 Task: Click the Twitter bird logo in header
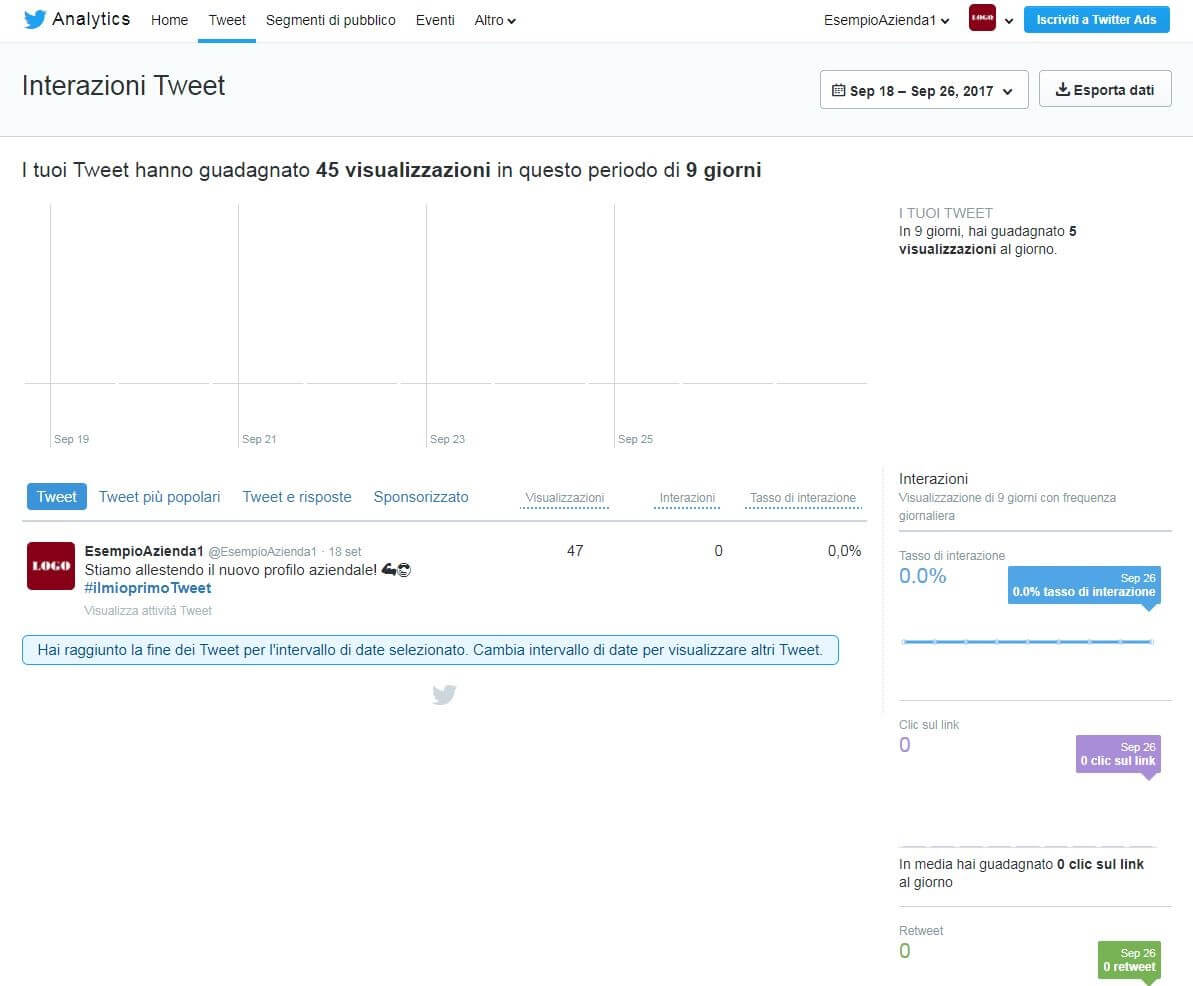coord(35,19)
